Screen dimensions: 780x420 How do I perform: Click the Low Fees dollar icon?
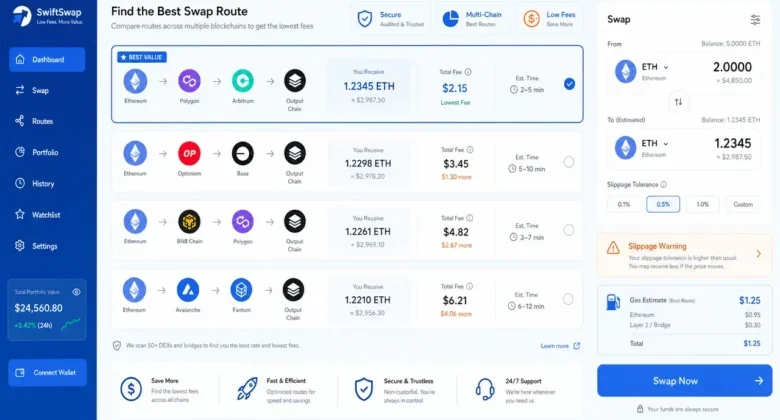531,19
